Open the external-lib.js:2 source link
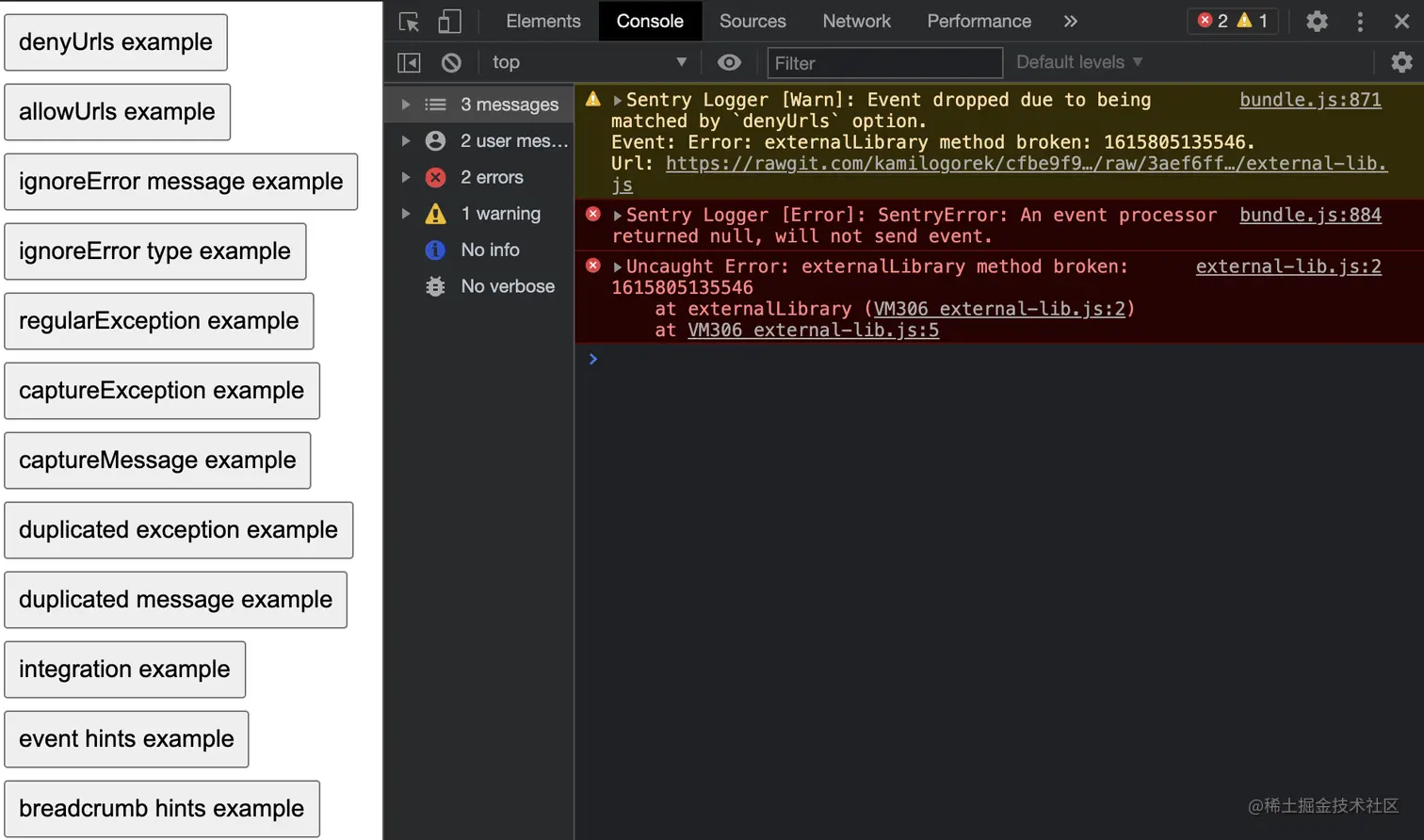This screenshot has width=1424, height=840. 1288,267
